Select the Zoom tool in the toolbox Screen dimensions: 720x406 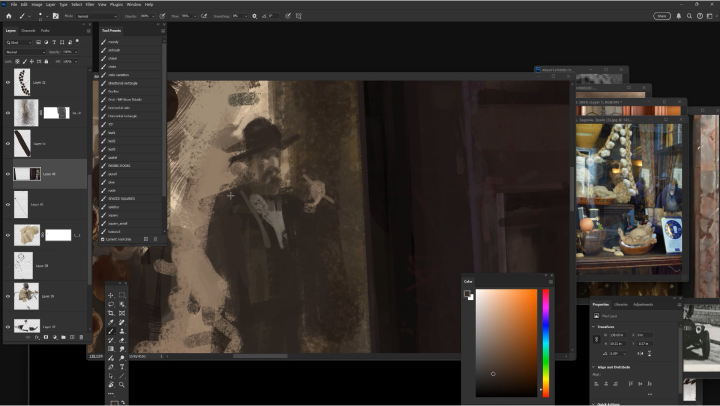[122, 385]
